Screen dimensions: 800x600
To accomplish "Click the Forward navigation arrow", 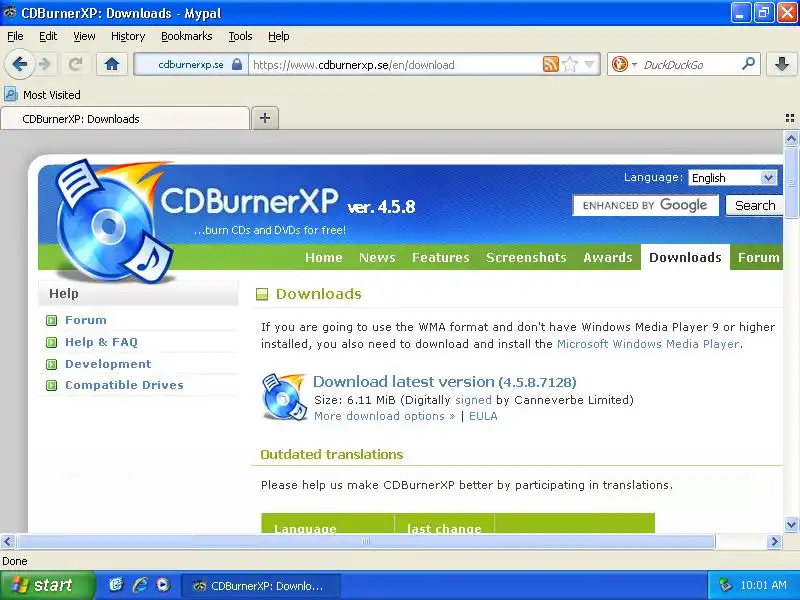I will 45,64.
